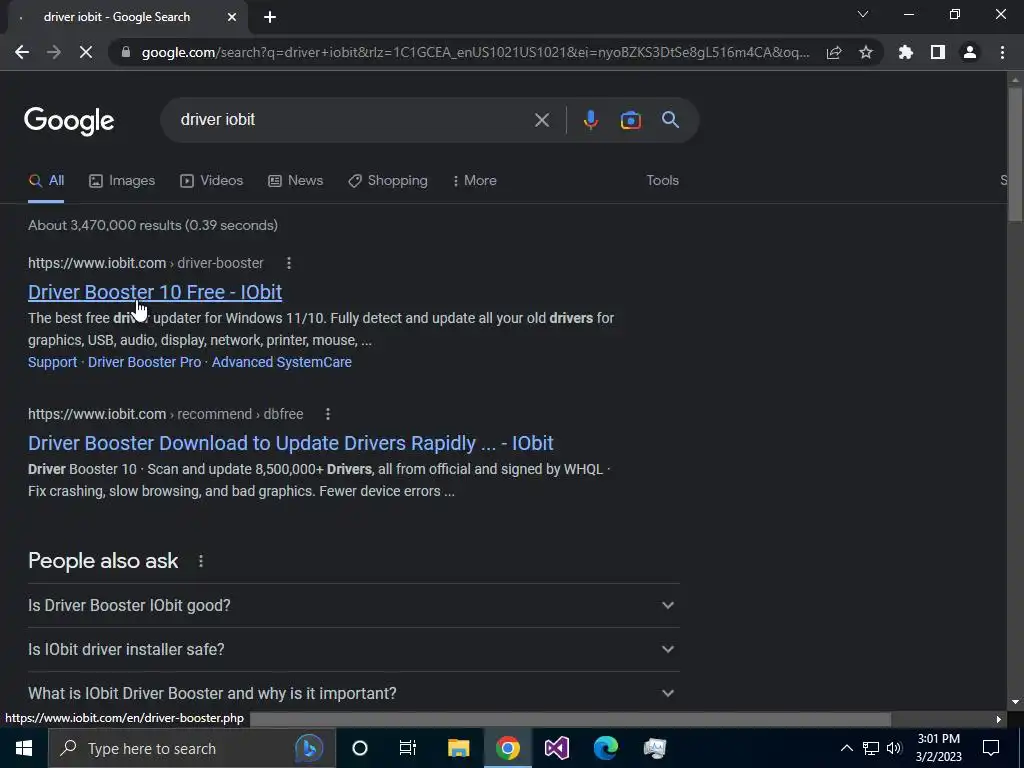Open the Advanced SystemCare sitelink
This screenshot has height=768, width=1024.
click(281, 362)
